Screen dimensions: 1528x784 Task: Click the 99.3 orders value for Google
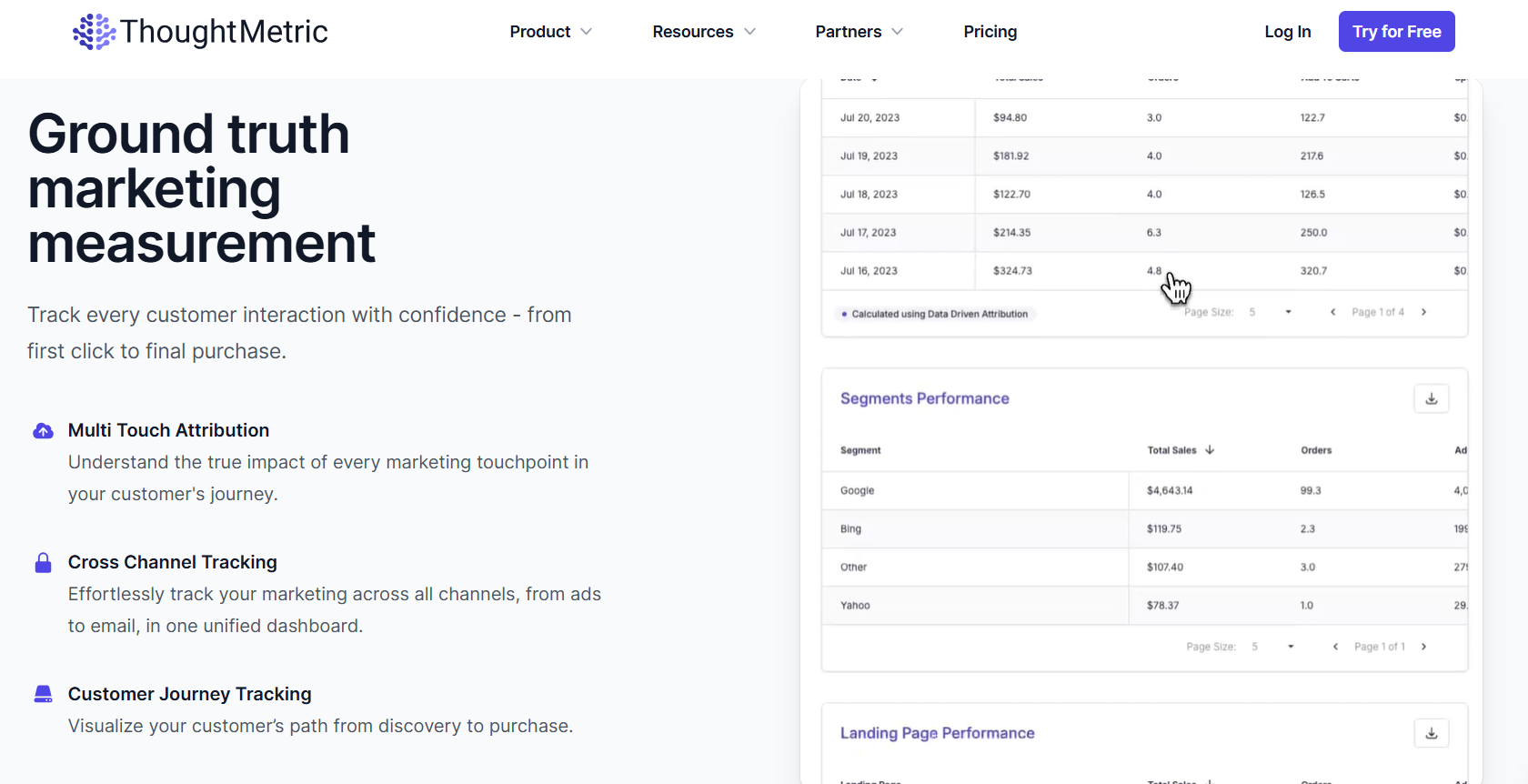[1311, 490]
